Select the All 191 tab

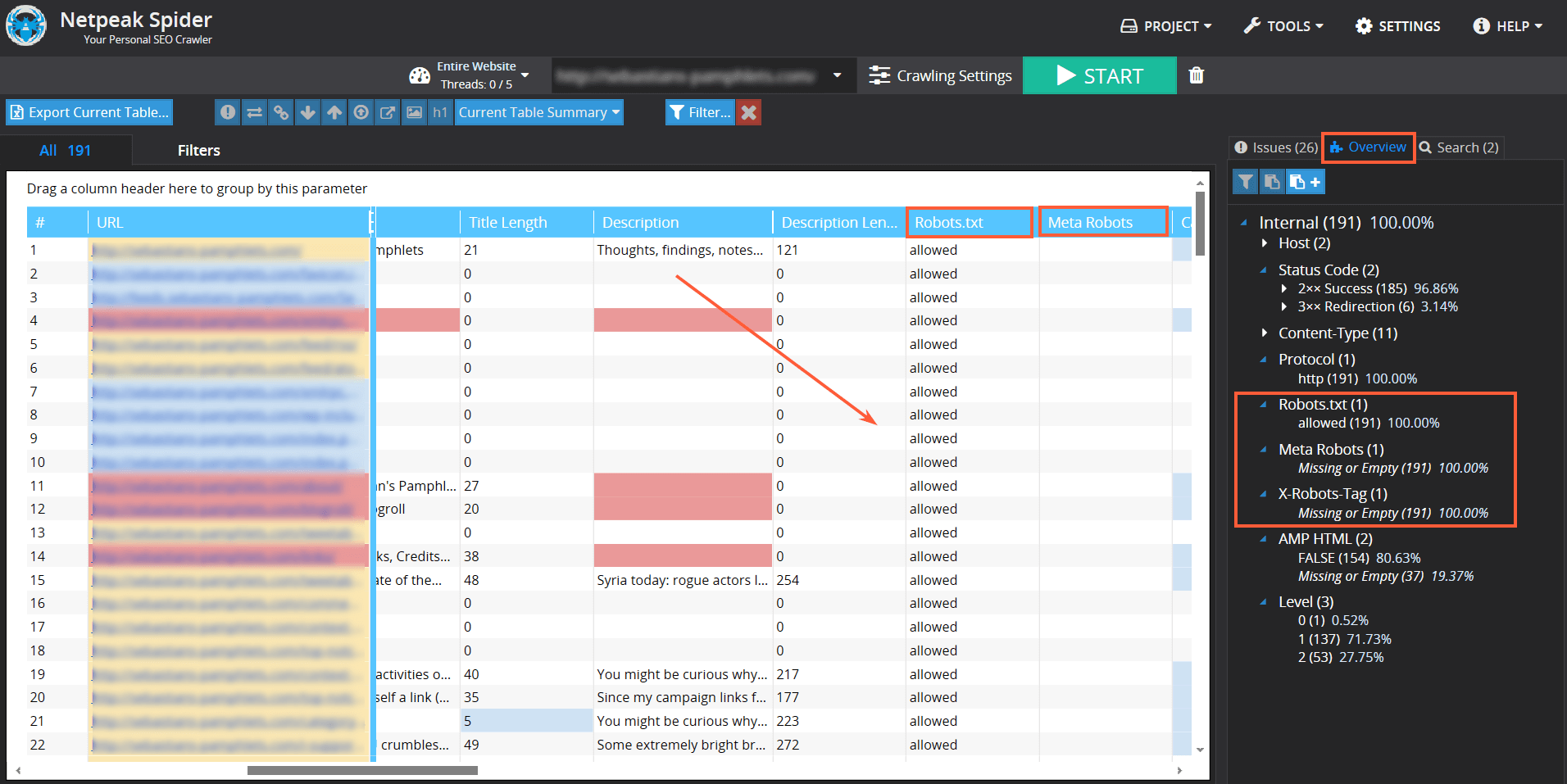point(66,150)
